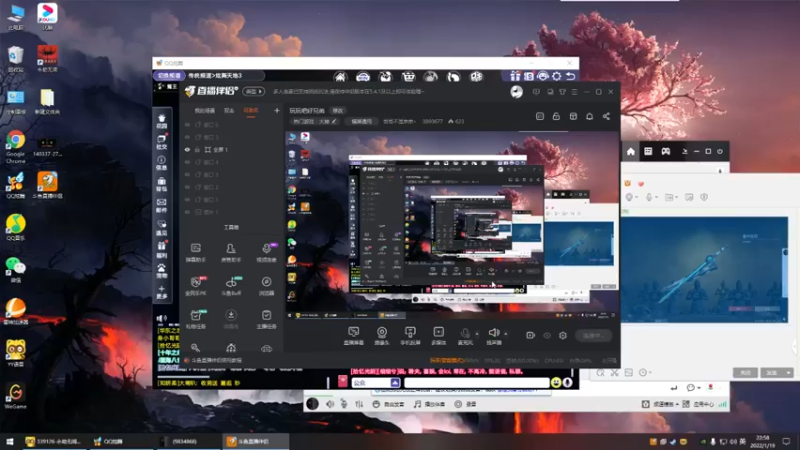
Task: Toggle visibility eye of 全屏 1 source
Action: point(187,149)
